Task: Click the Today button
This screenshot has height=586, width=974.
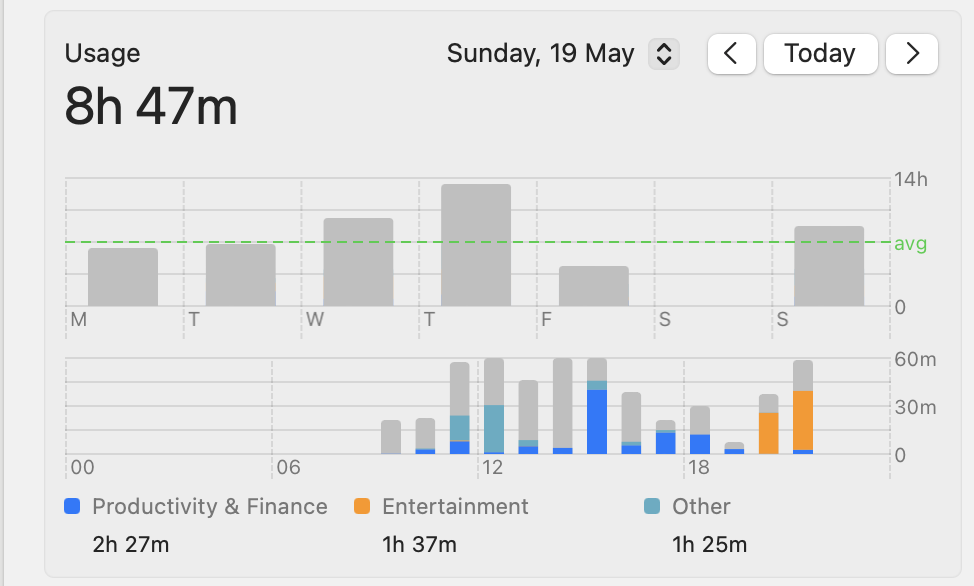Action: pyautogui.click(x=820, y=54)
